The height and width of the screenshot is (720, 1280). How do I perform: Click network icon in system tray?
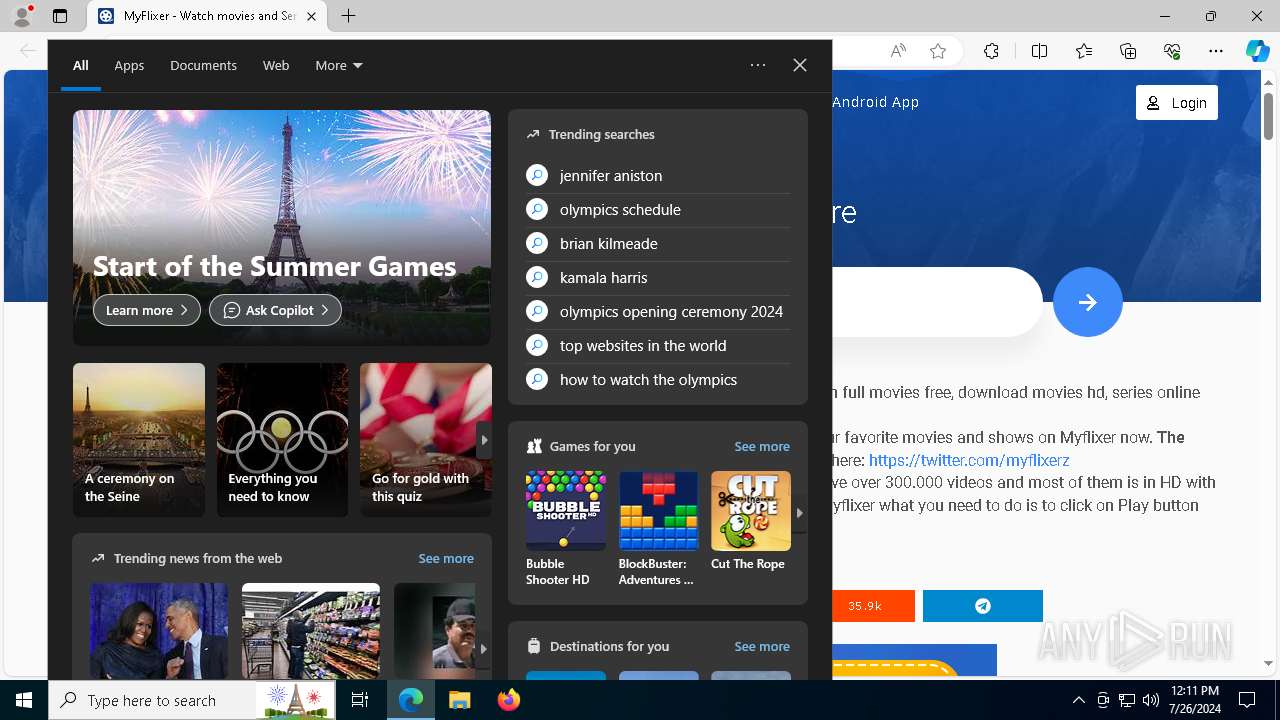pyautogui.click(x=1127, y=700)
